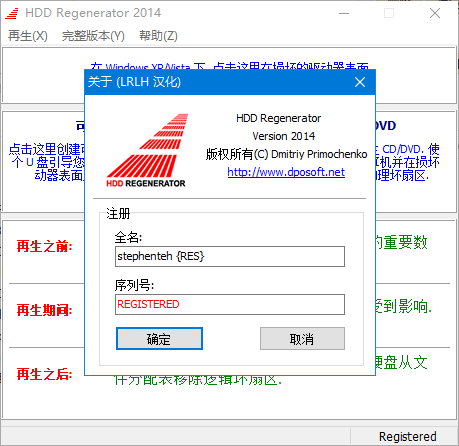Screen dimensions: 459x446
Task: Minimize the HDD Regenerator 2014 window
Action: point(344,13)
